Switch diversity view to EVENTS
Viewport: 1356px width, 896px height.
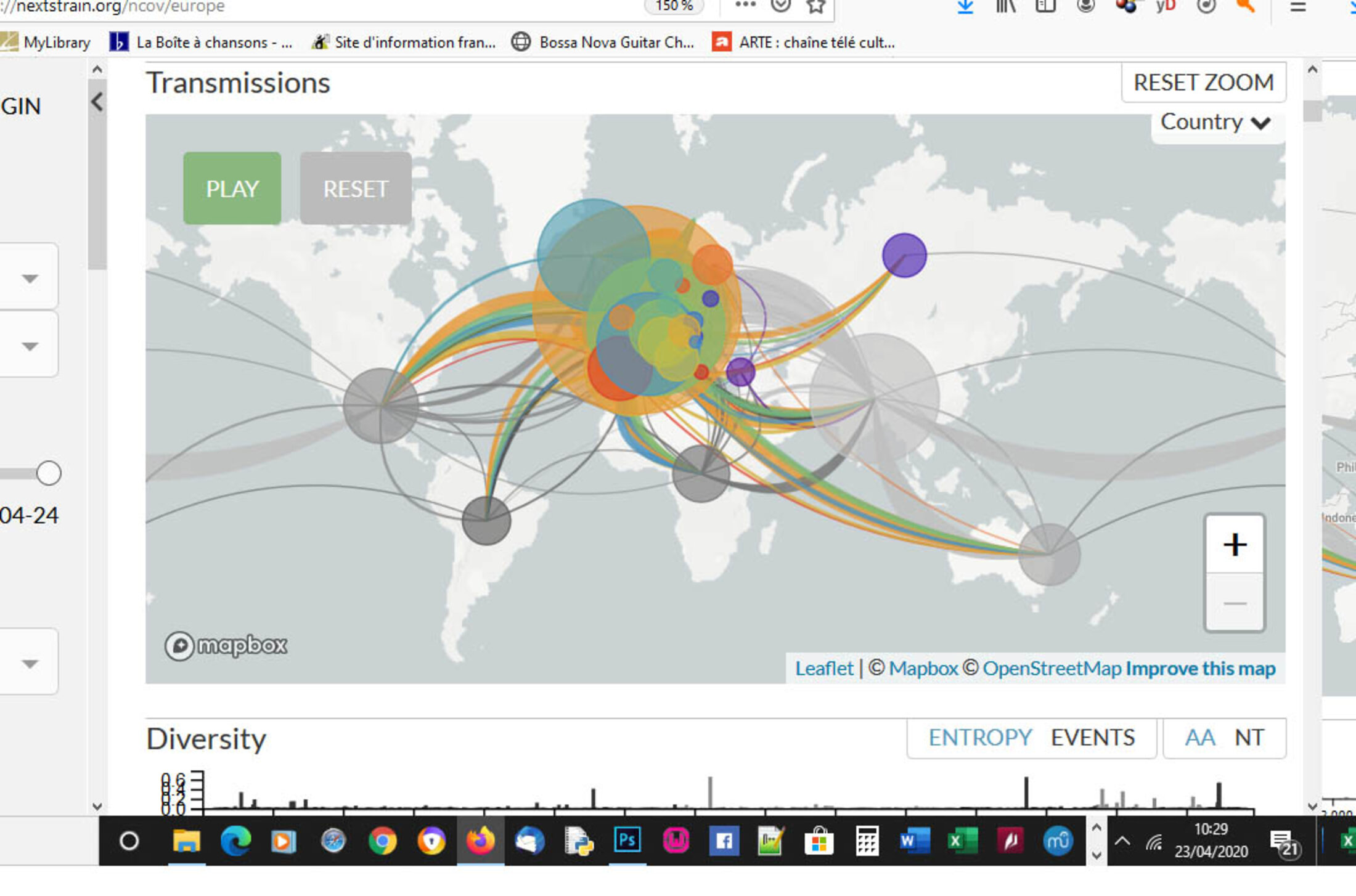(1092, 738)
